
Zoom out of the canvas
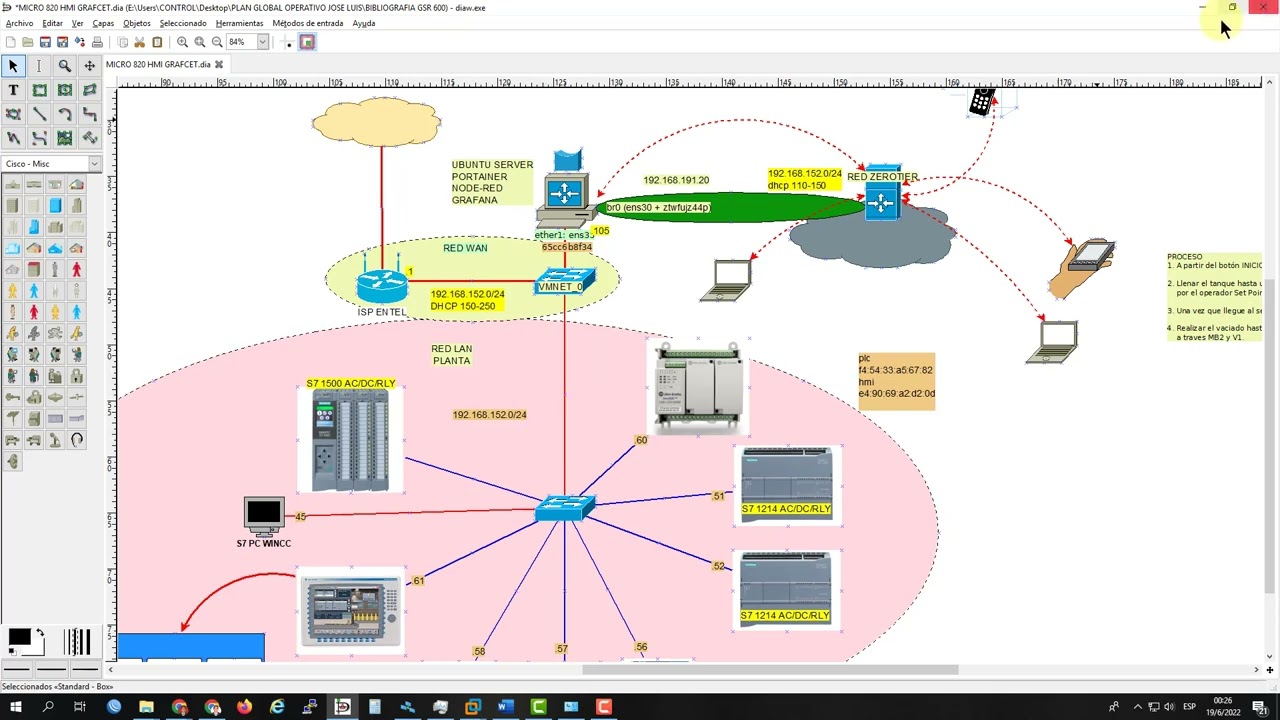[x=217, y=42]
